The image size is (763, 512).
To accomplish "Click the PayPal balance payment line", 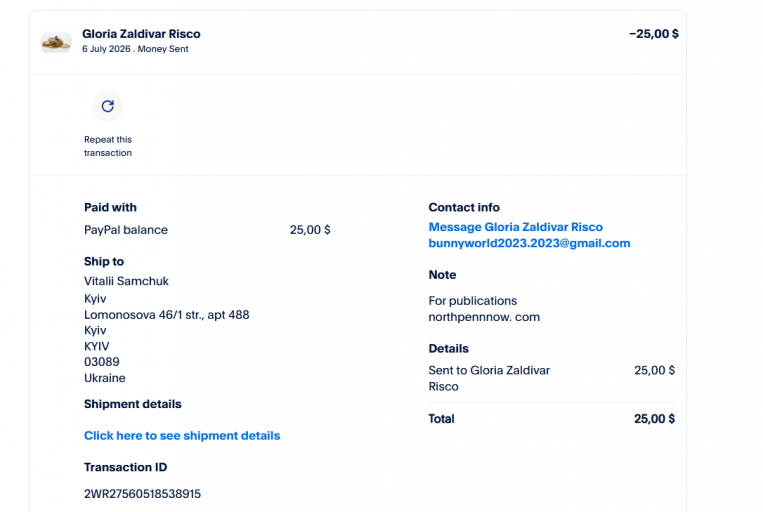I will click(207, 230).
